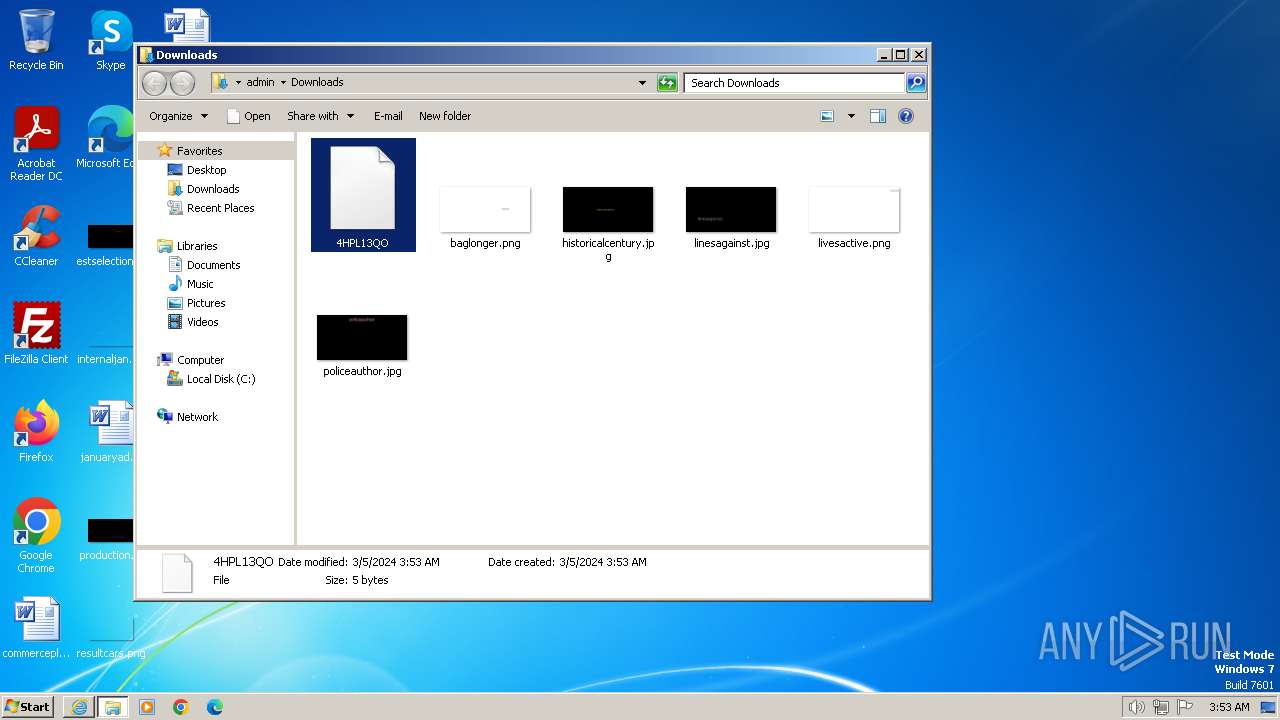1280x720 pixels.
Task: Click the admin breadcrumb segment
Action: [x=260, y=83]
